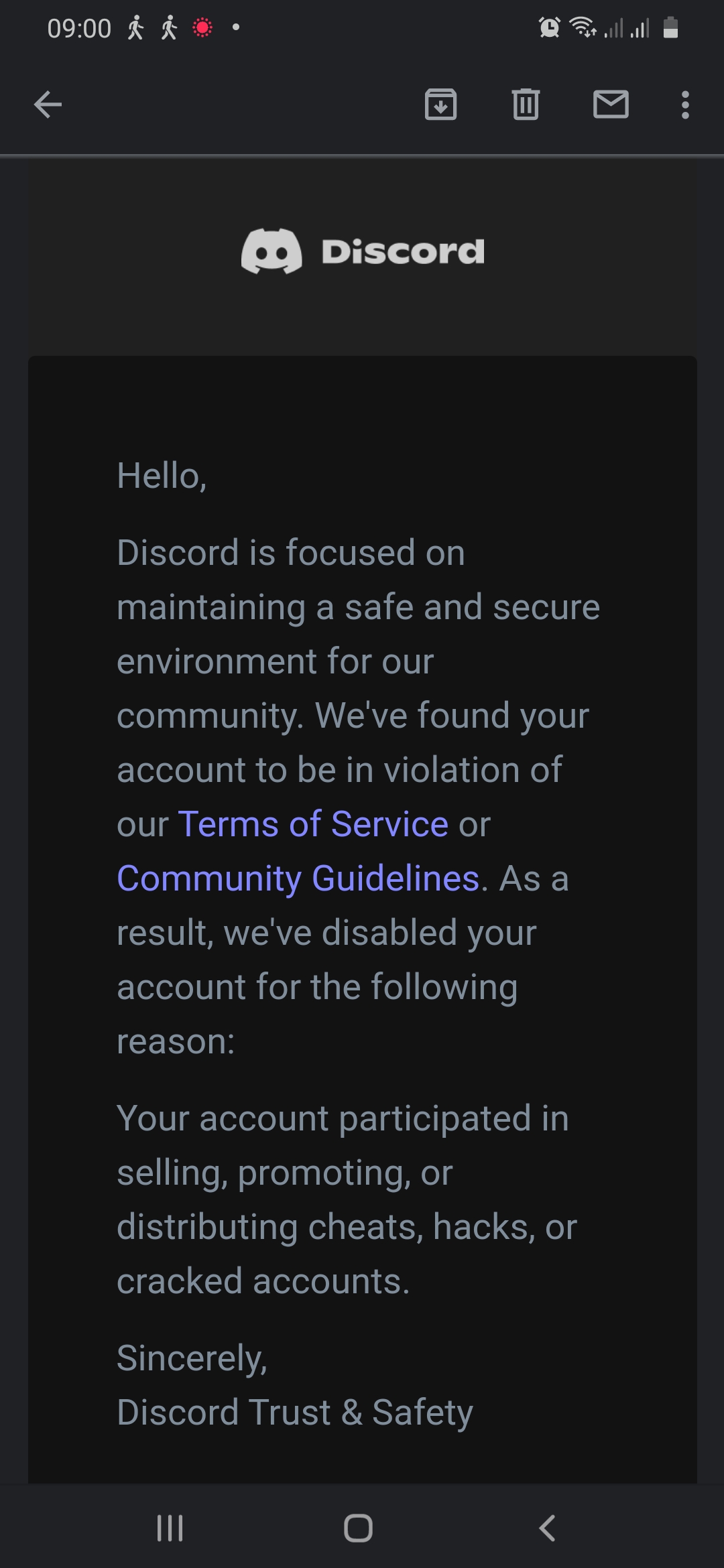Archive this Discord email
724x1568 pixels.
pyautogui.click(x=440, y=105)
